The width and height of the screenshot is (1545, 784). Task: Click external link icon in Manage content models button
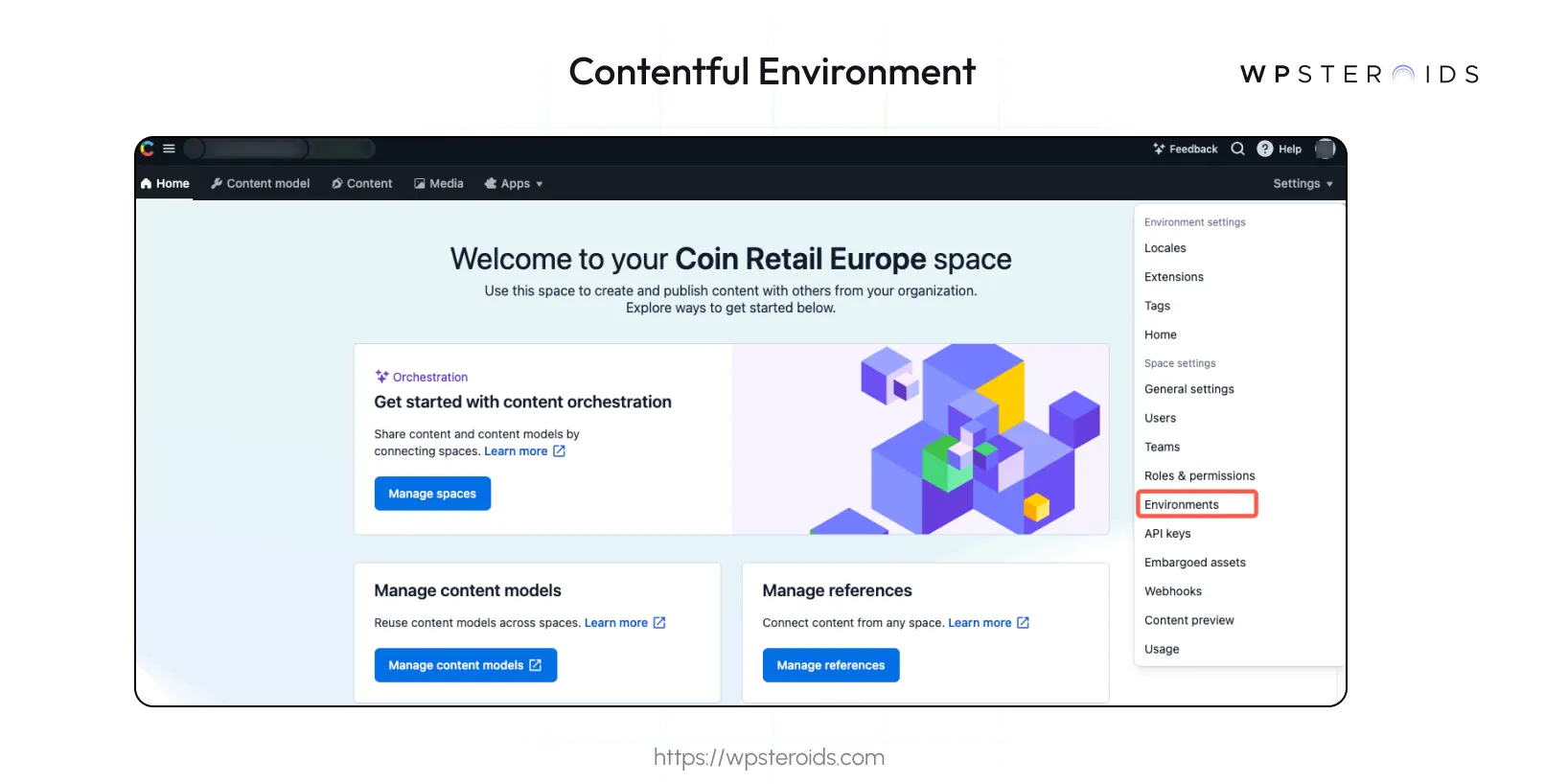pyautogui.click(x=536, y=665)
